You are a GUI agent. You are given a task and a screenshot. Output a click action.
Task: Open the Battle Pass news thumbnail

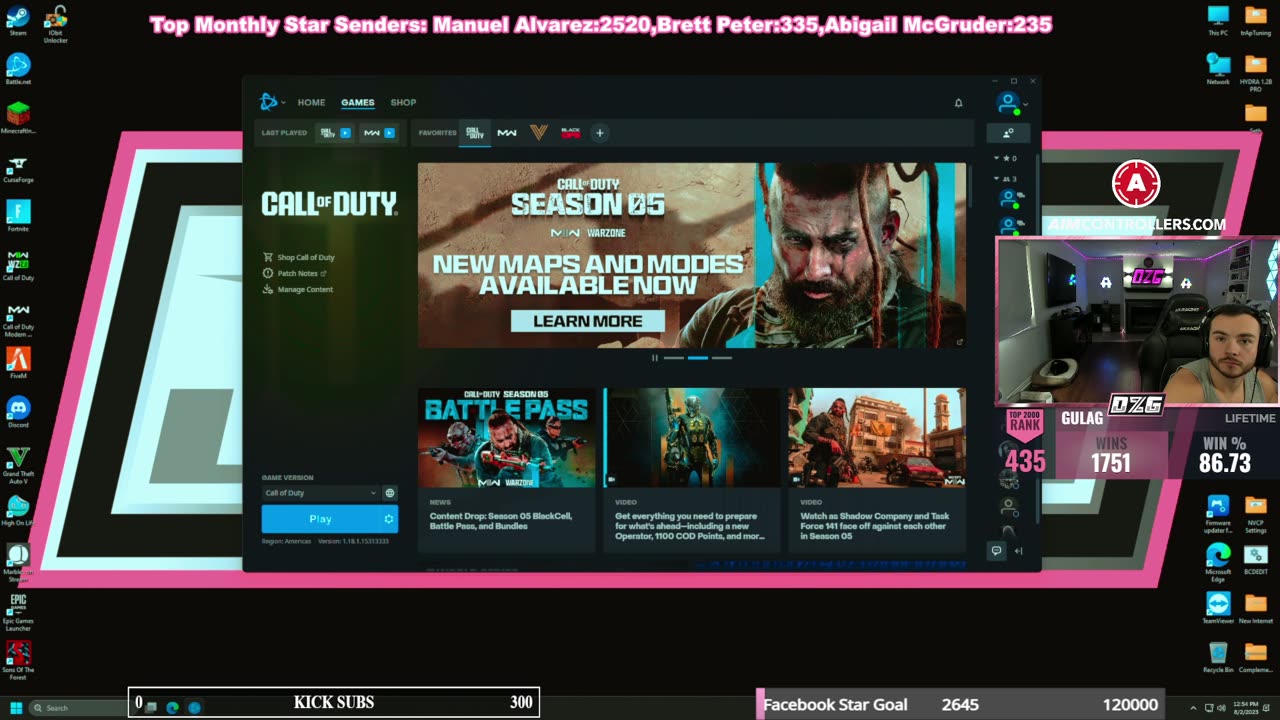click(507, 438)
